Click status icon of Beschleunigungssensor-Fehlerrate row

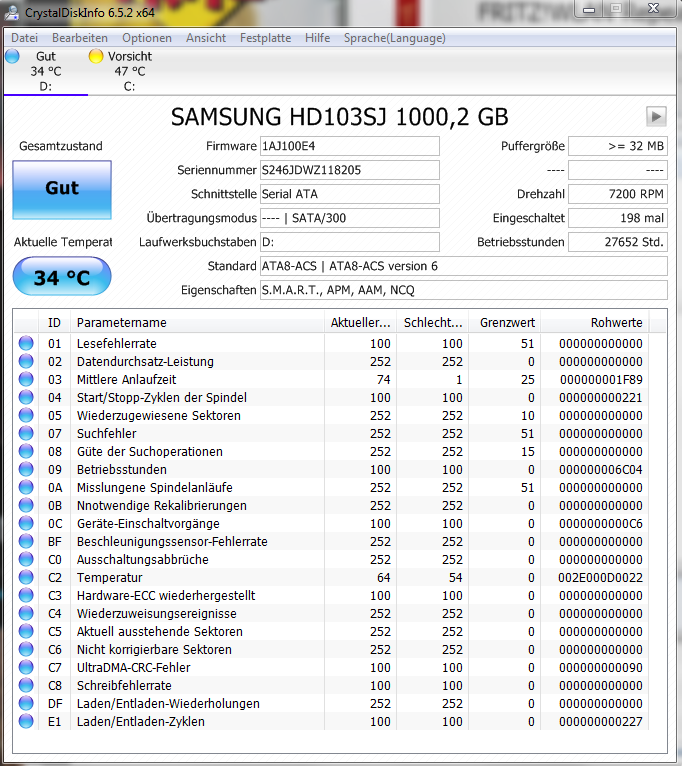[x=26, y=541]
